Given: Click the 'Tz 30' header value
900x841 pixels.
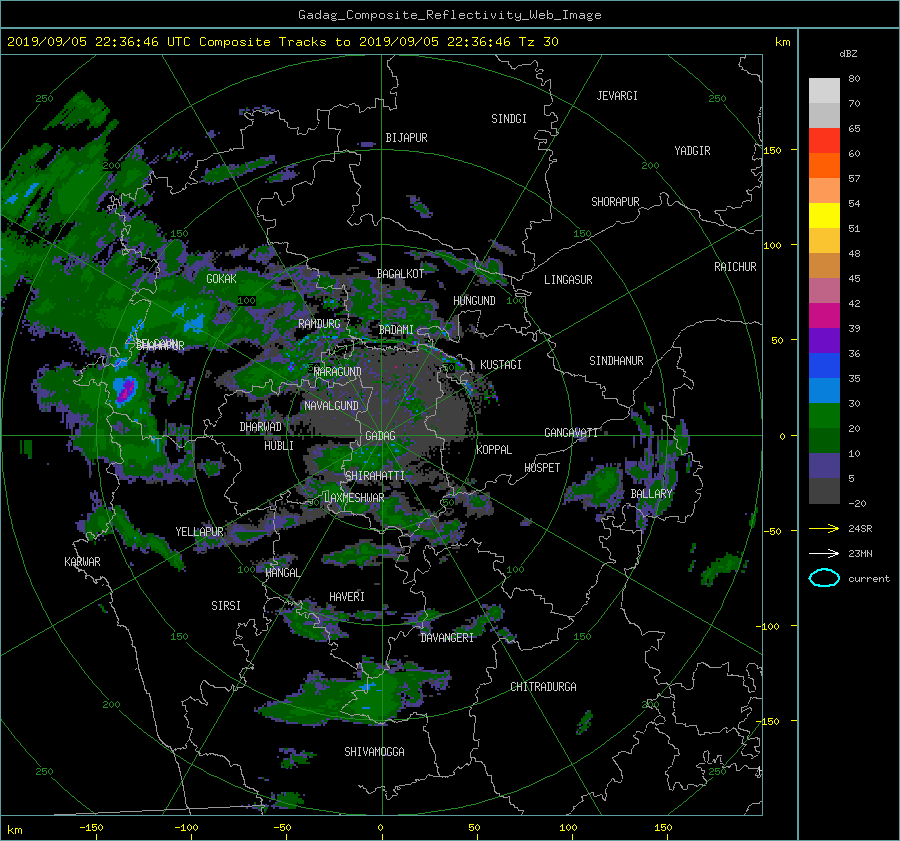Looking at the screenshot, I should point(538,42).
